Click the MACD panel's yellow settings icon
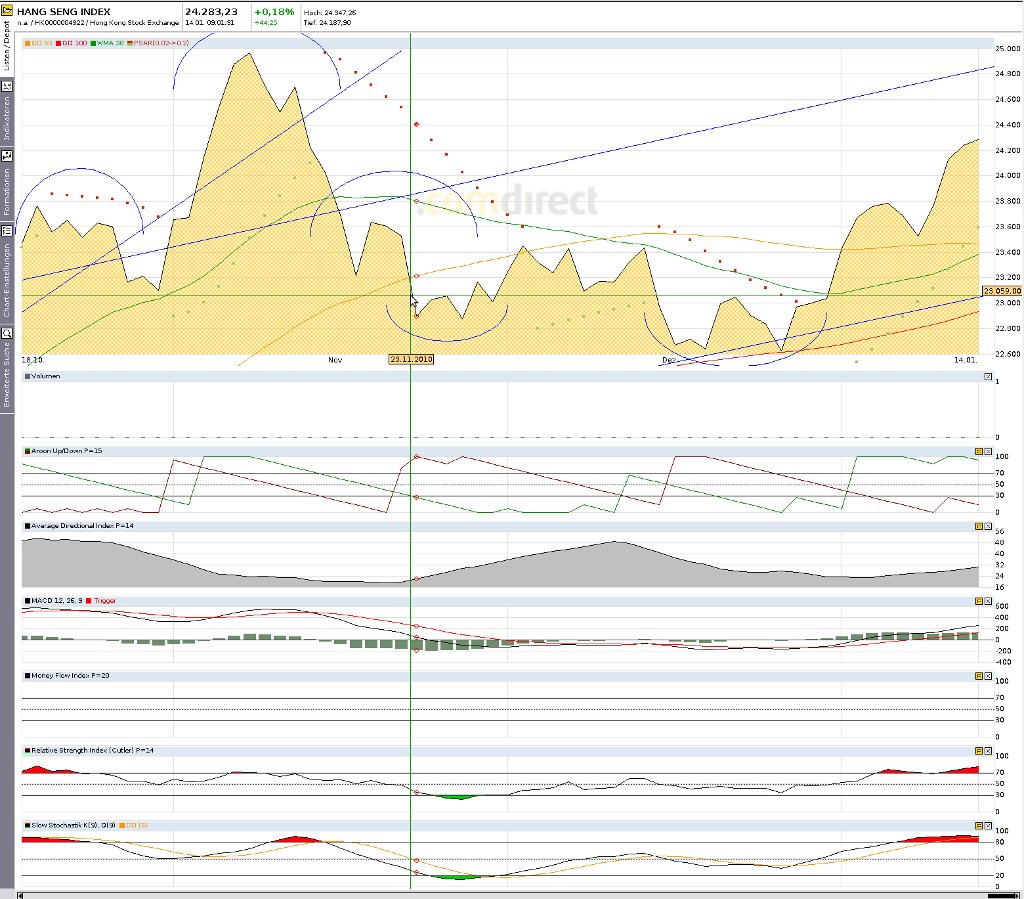 click(979, 600)
